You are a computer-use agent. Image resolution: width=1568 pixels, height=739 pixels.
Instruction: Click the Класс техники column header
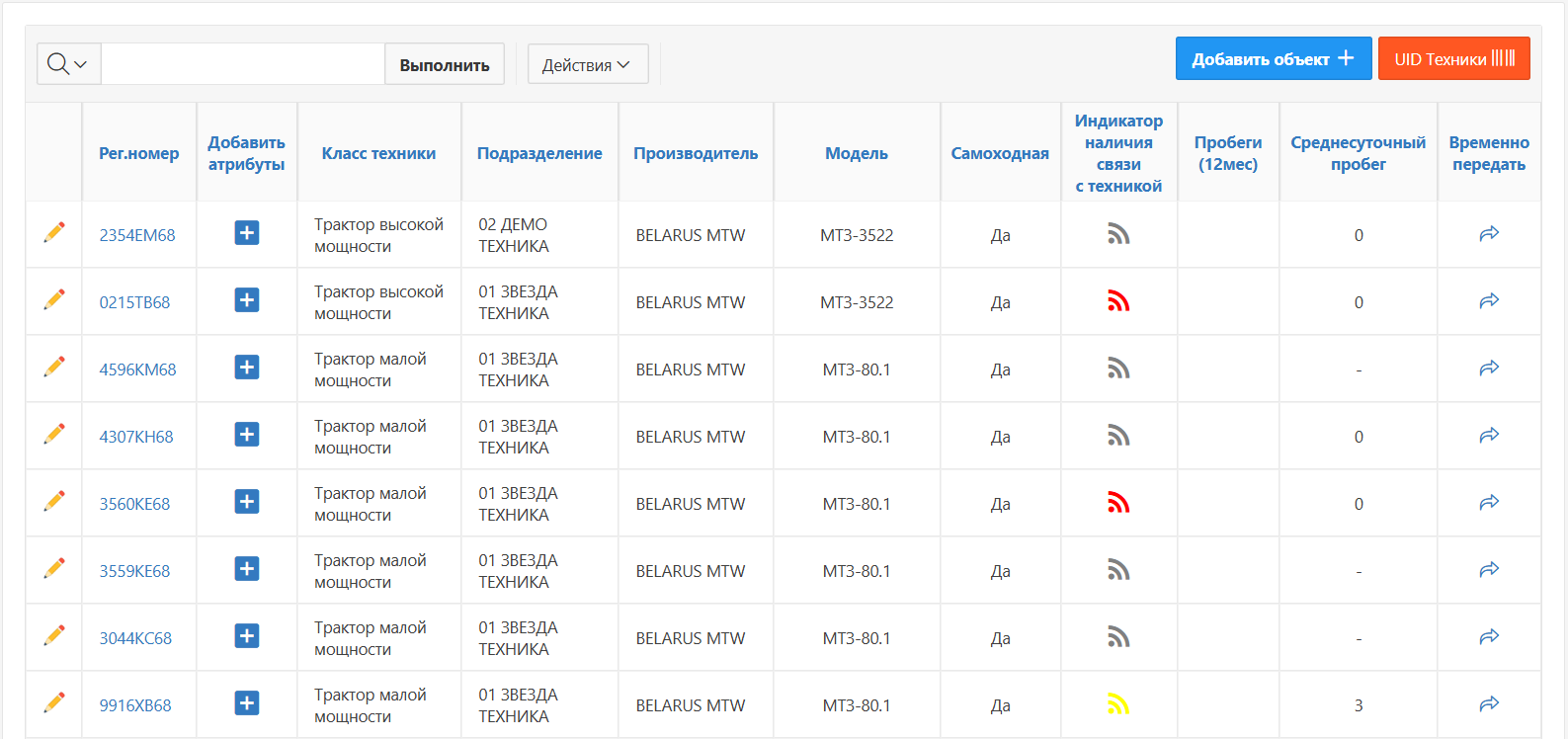point(378,153)
